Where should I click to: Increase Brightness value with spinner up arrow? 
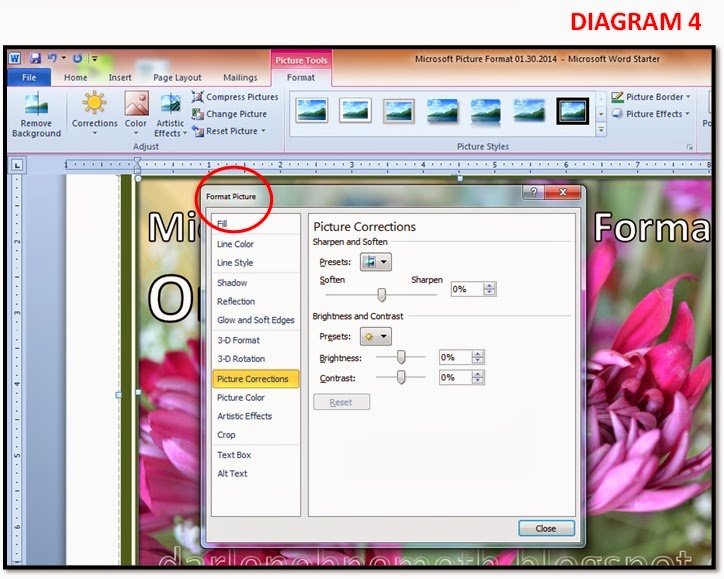pos(478,354)
